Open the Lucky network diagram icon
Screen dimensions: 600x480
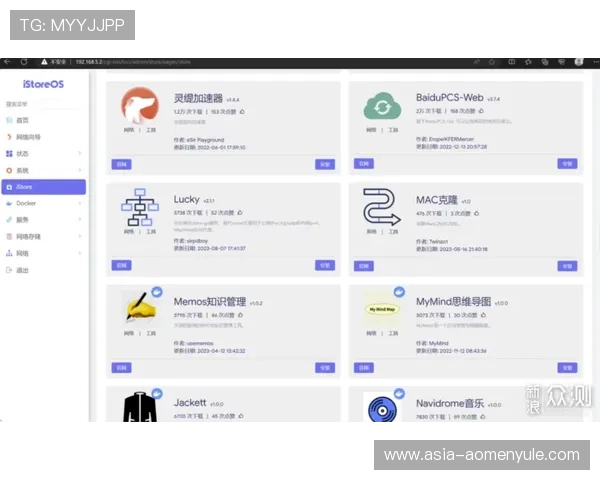click(140, 207)
